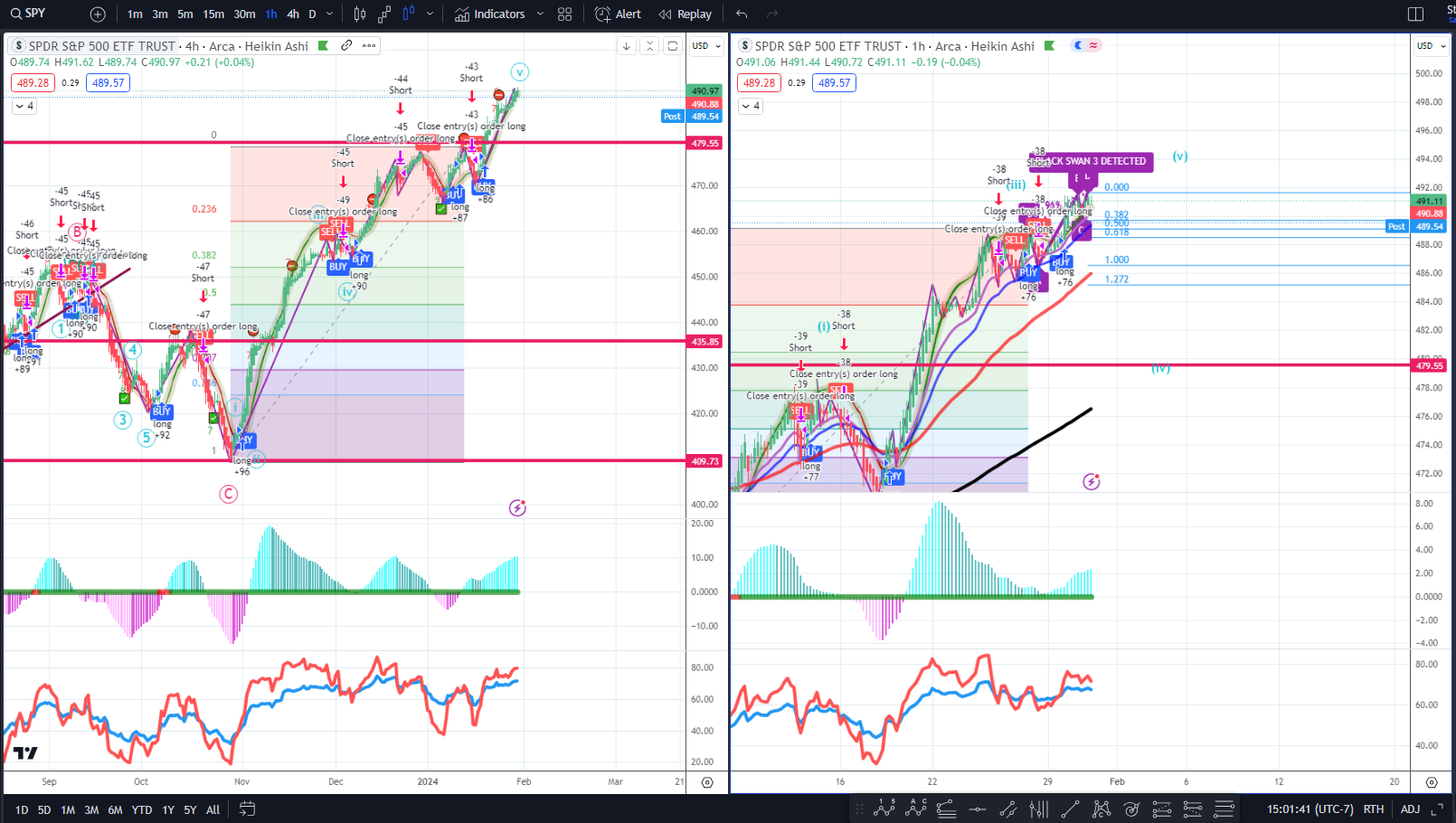Open the go-to-date calendar icon
The image size is (1456, 823).
pos(247,809)
